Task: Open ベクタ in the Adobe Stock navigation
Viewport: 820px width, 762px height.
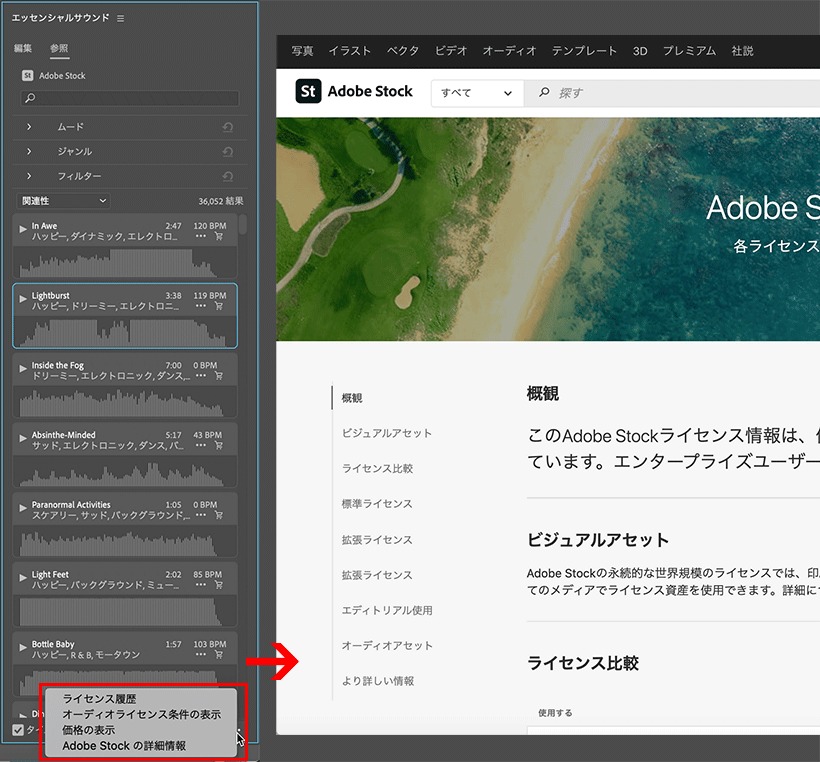Action: tap(403, 51)
